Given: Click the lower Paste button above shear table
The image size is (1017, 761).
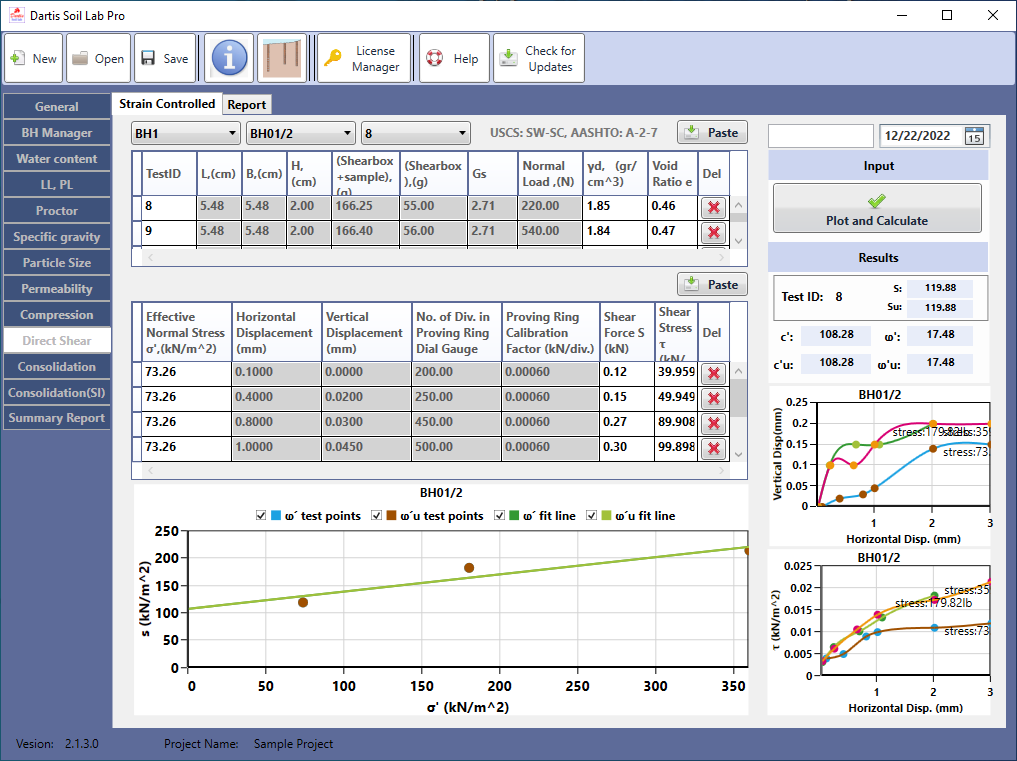Looking at the screenshot, I should pyautogui.click(x=712, y=284).
